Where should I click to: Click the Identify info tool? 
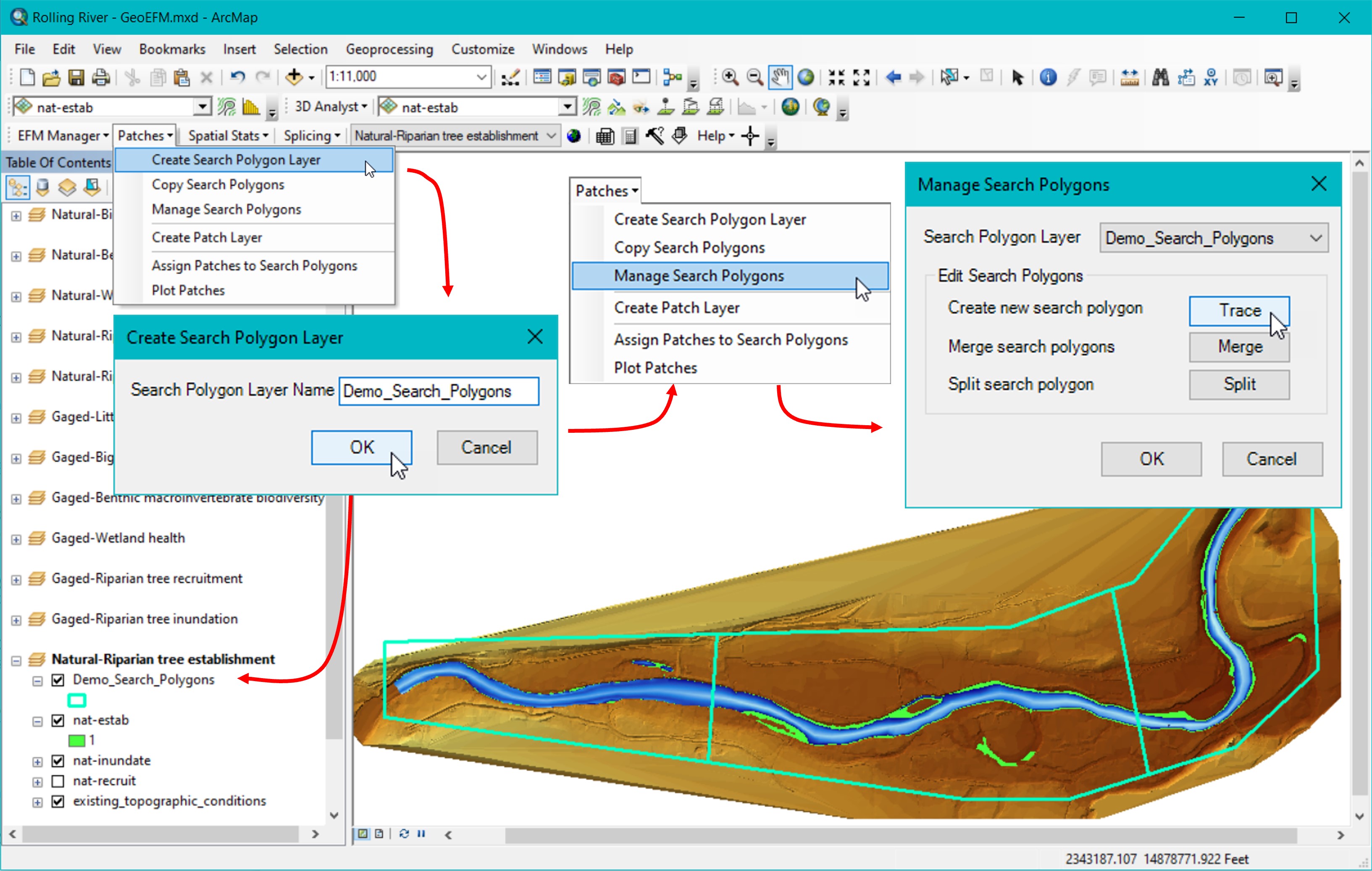click(1048, 77)
